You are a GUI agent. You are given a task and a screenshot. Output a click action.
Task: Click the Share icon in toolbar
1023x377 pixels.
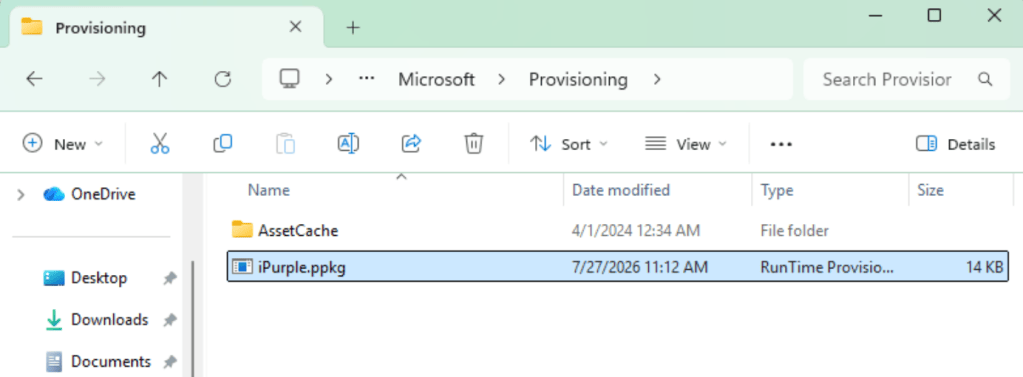pyautogui.click(x=410, y=143)
